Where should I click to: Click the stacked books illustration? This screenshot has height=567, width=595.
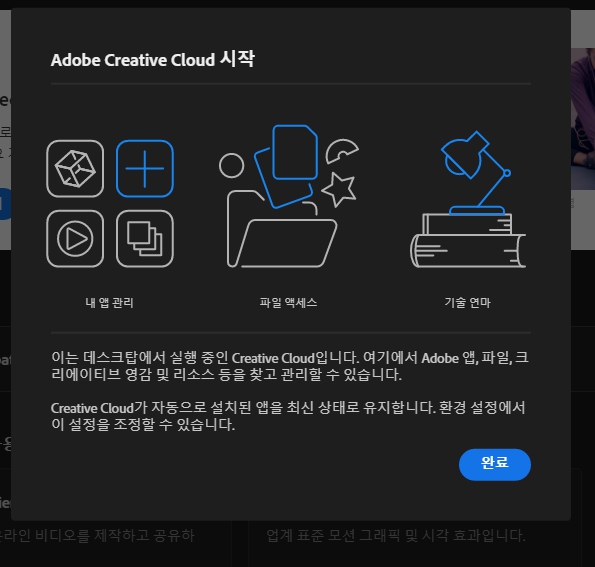(468, 241)
